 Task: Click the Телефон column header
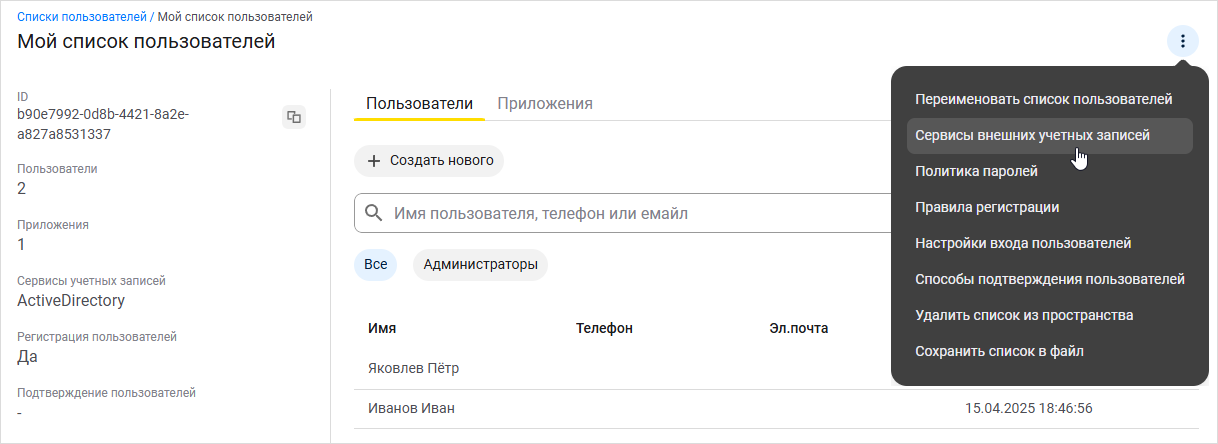point(605,328)
